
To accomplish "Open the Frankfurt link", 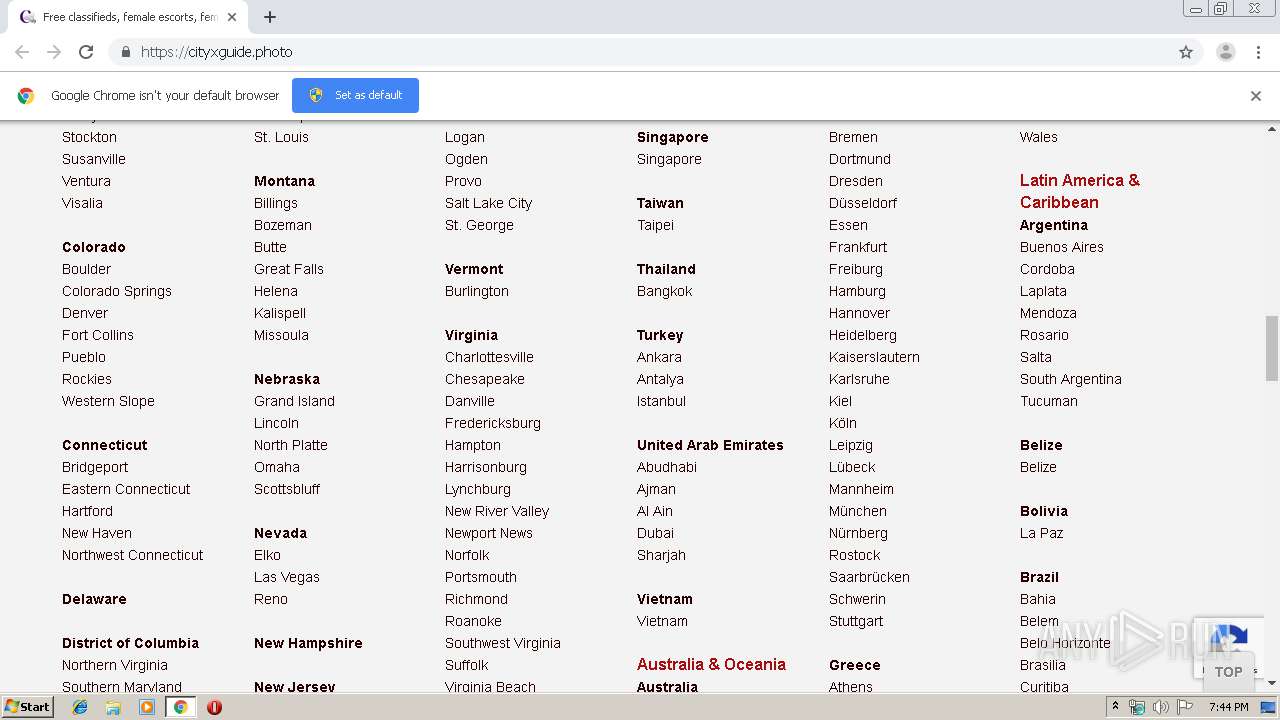I will [858, 247].
